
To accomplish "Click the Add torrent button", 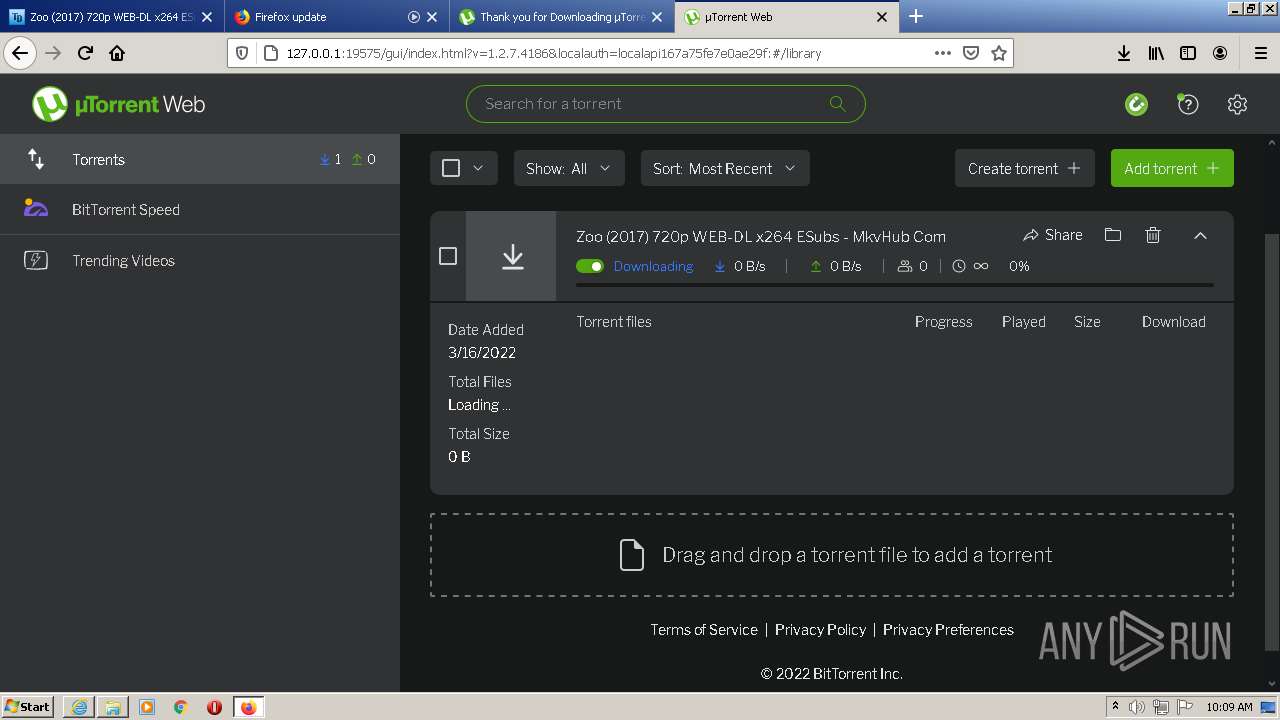I will point(1172,168).
